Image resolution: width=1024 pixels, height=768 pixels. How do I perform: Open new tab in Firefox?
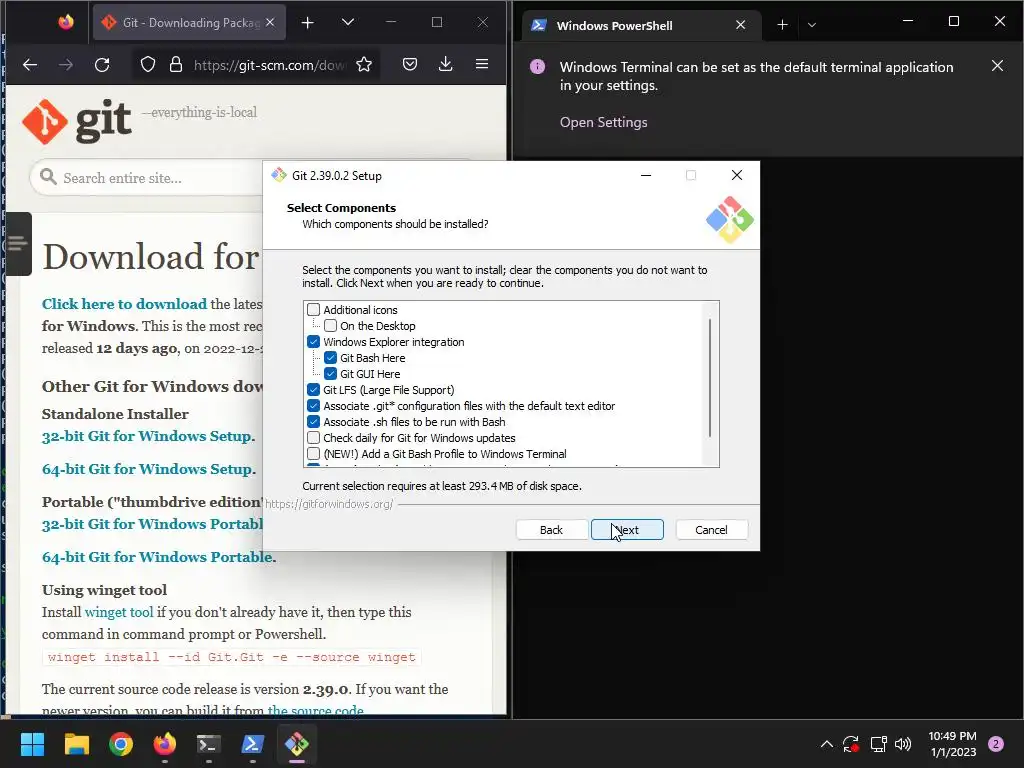tap(308, 23)
